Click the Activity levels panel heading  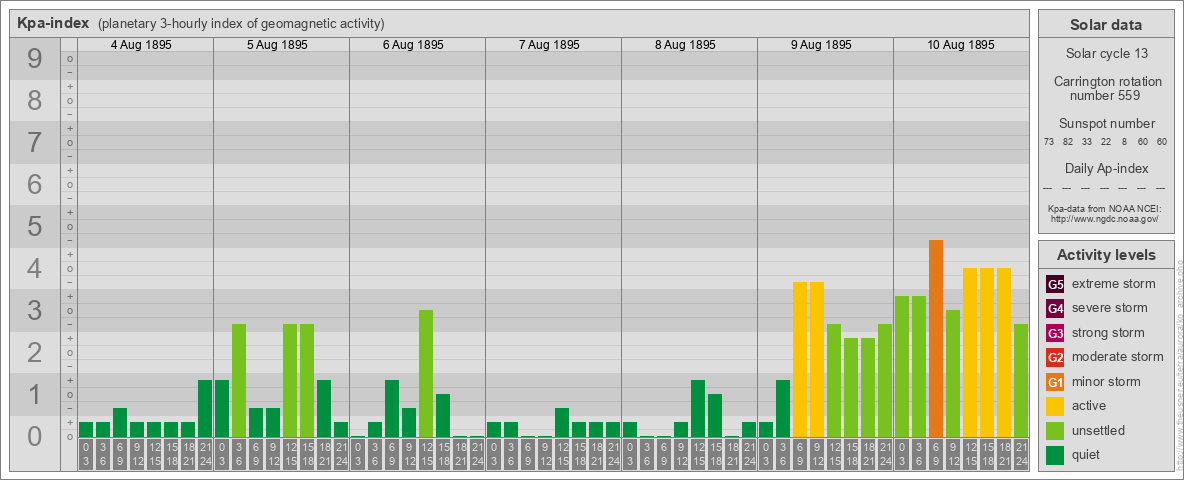[x=1105, y=255]
